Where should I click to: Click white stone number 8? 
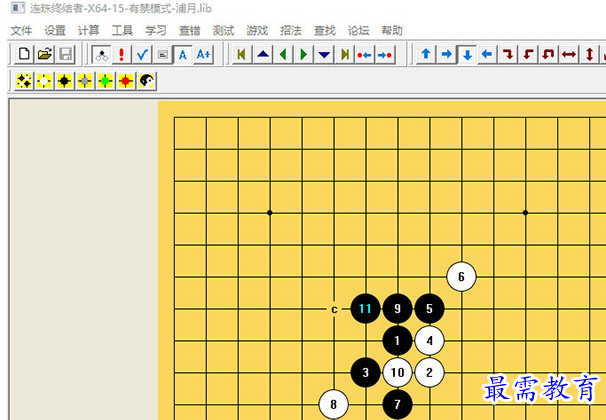[x=334, y=405]
